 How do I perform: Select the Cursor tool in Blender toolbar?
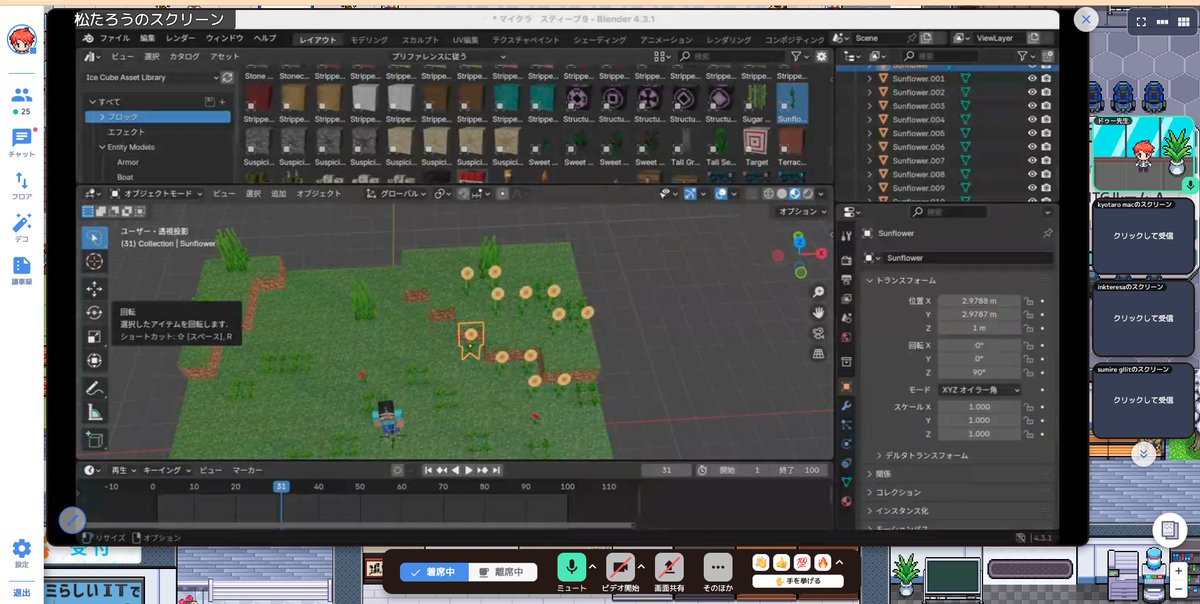coord(95,261)
